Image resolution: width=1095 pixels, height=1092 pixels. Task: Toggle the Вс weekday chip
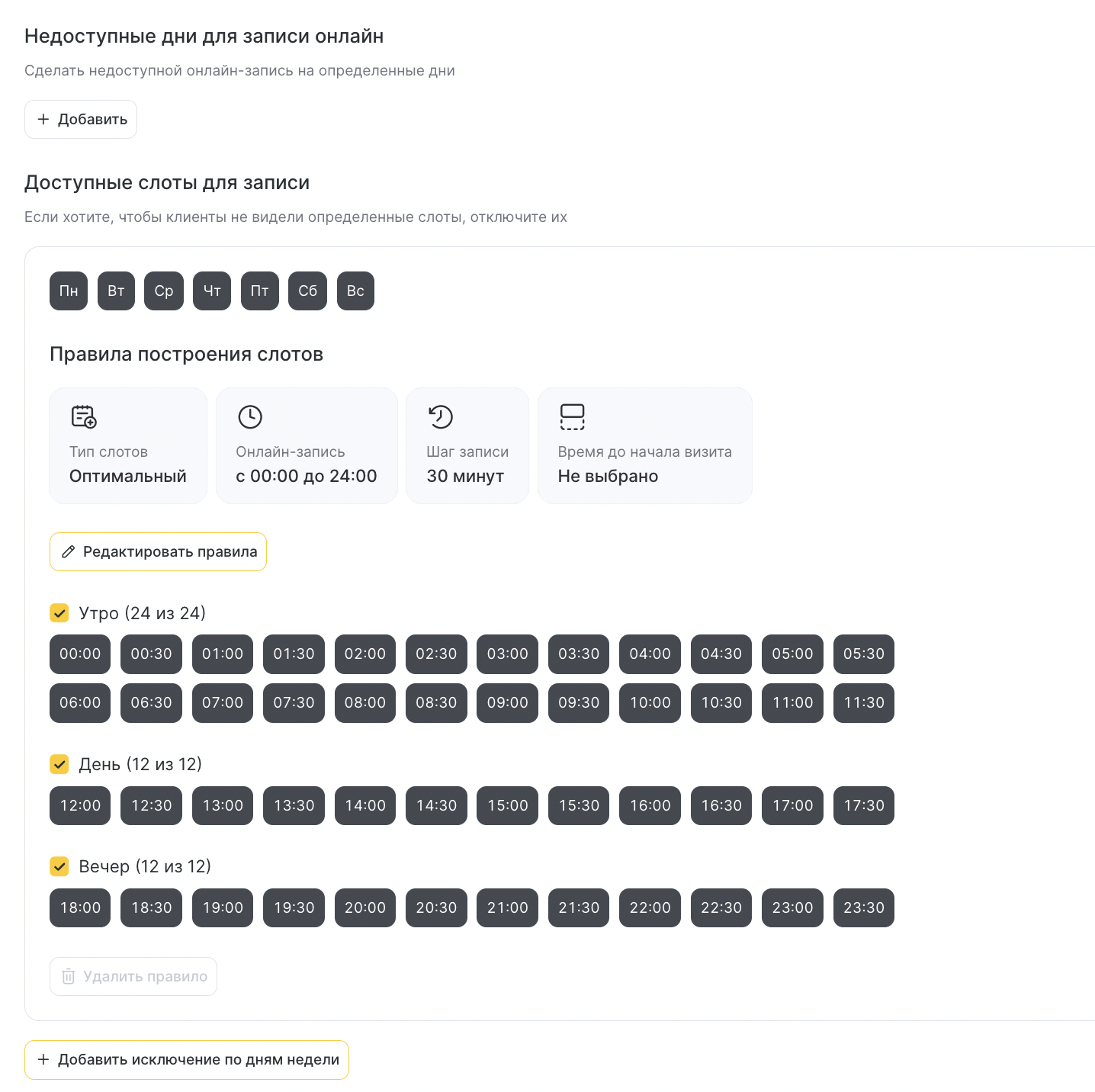pos(355,291)
